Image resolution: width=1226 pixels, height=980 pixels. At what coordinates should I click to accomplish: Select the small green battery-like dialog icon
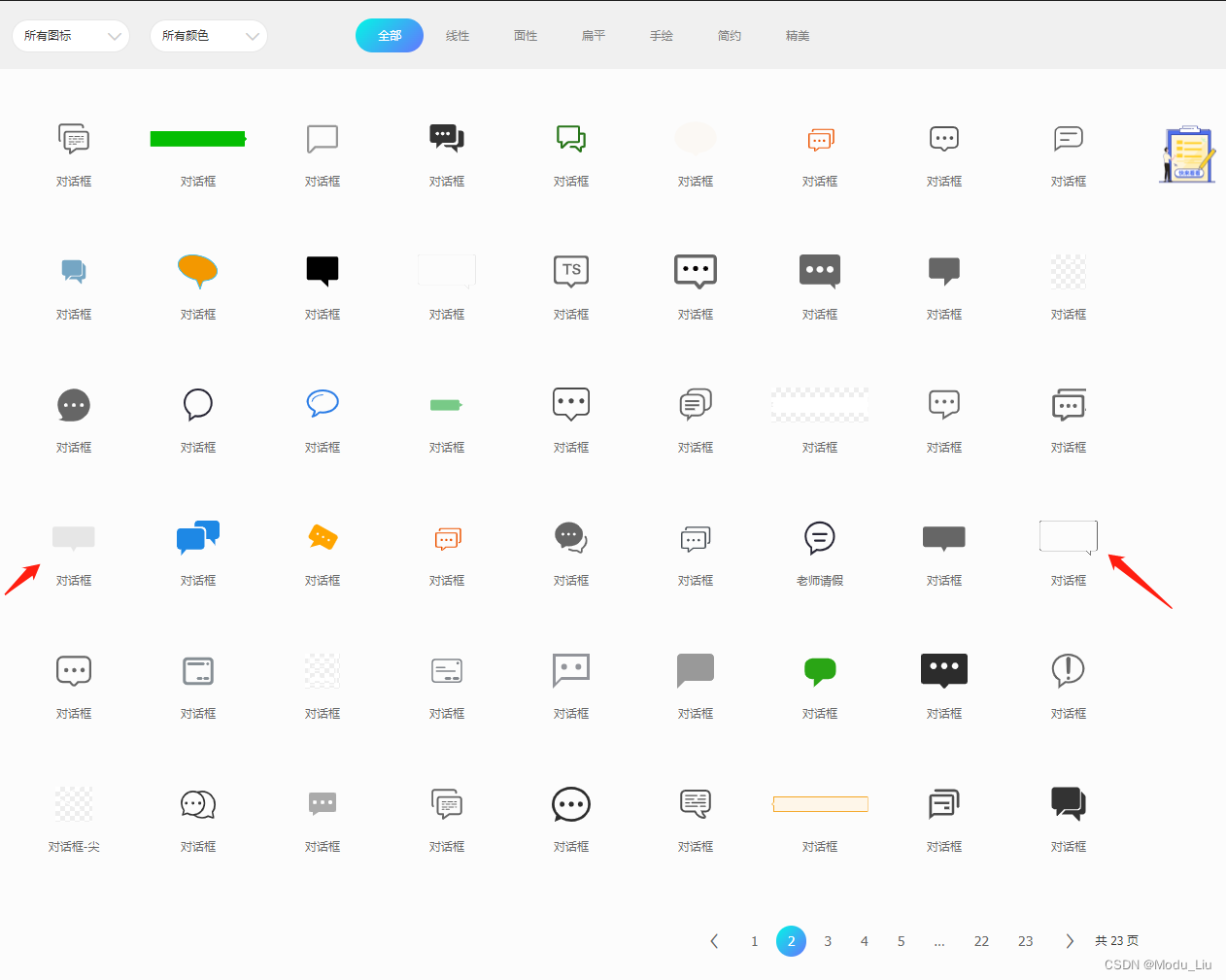click(447, 405)
